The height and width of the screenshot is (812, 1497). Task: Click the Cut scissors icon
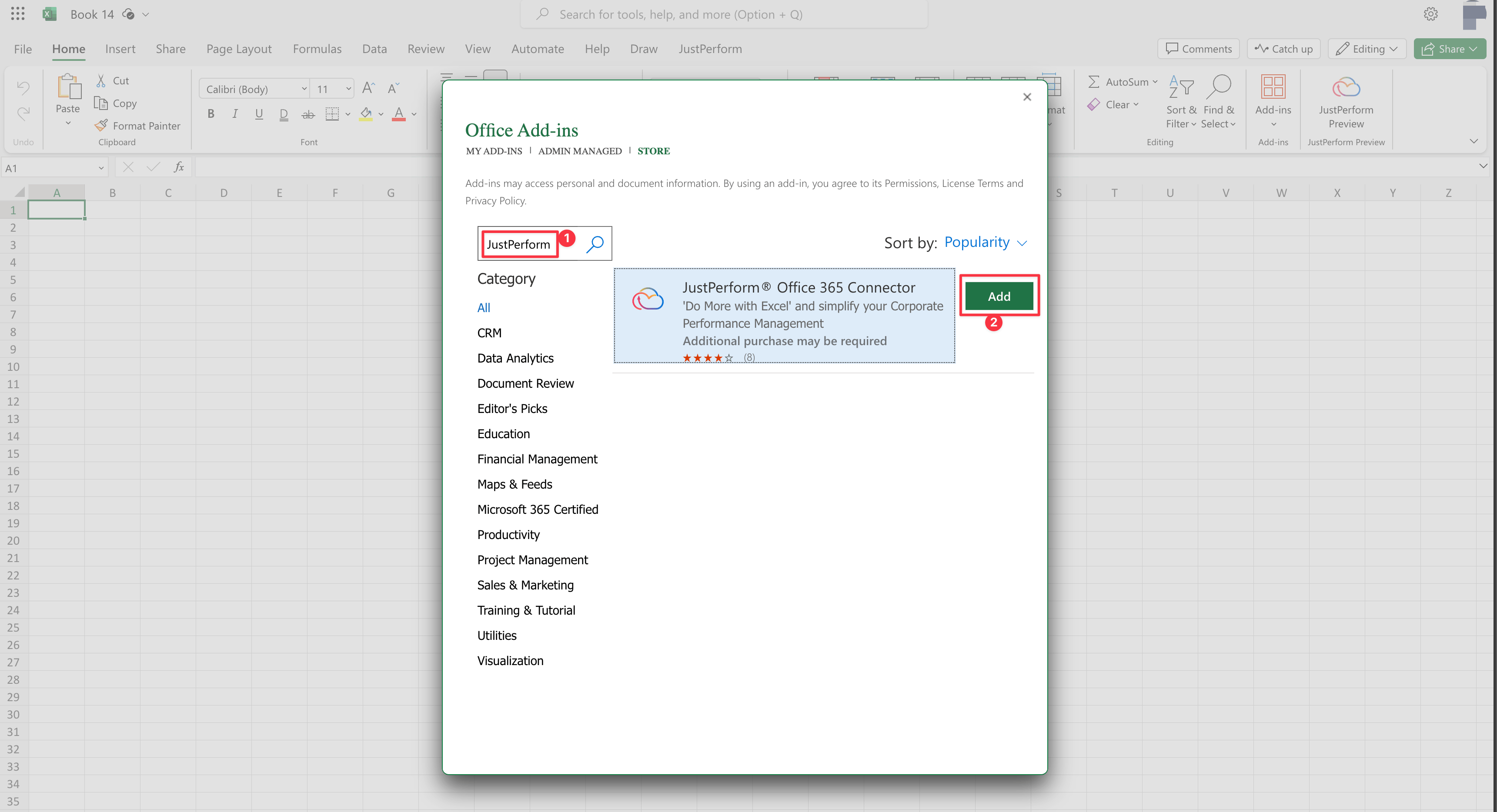pos(101,81)
